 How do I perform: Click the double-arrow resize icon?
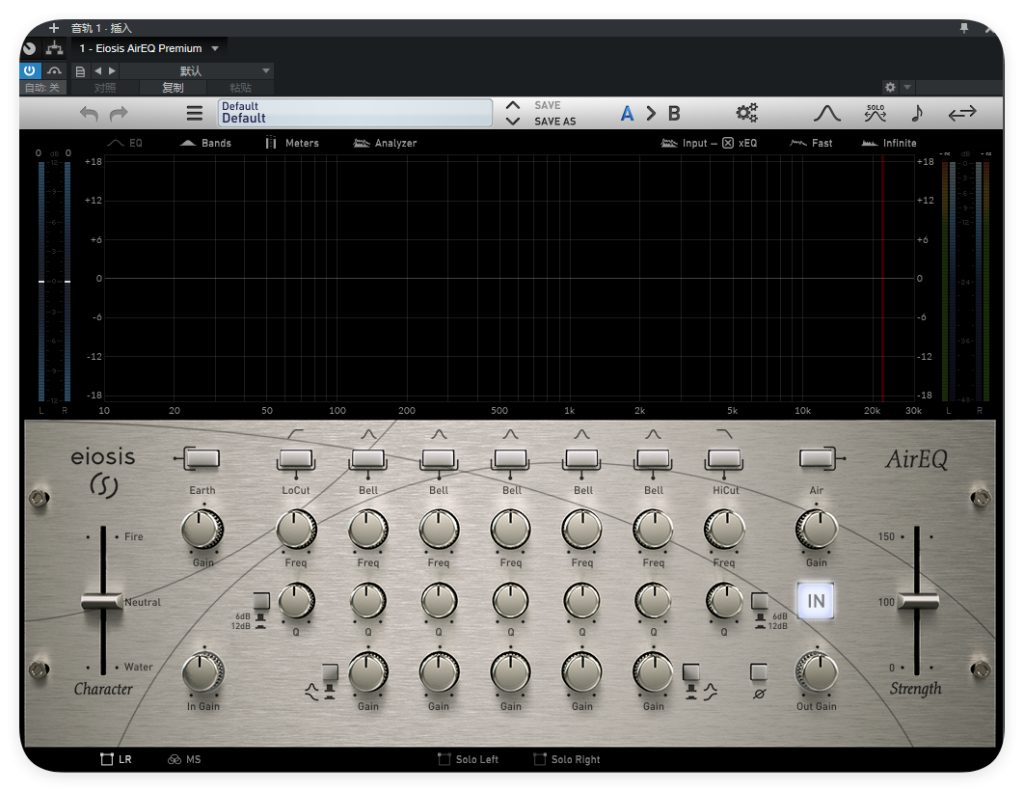pos(962,114)
